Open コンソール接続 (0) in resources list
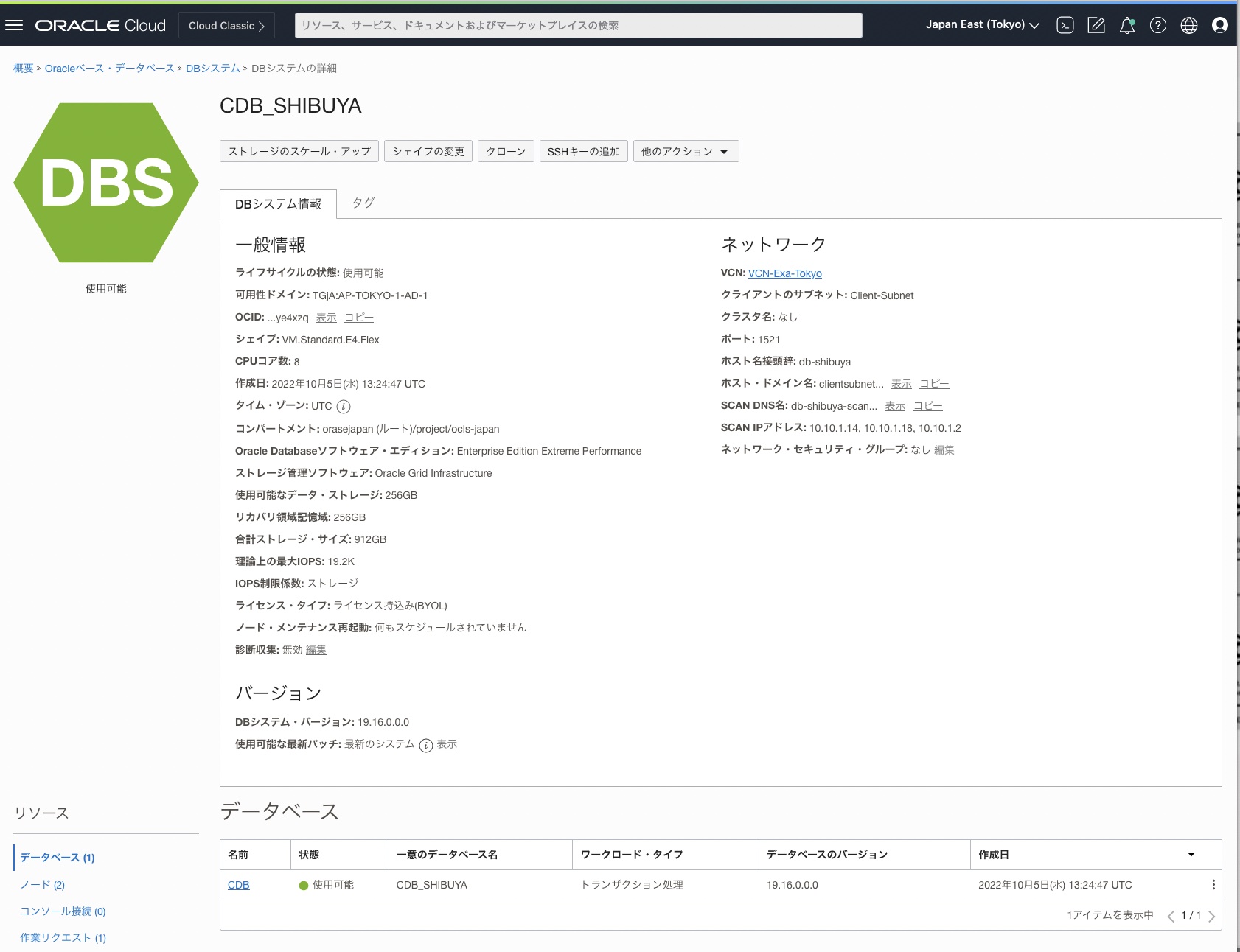This screenshot has width=1240, height=952. click(63, 911)
